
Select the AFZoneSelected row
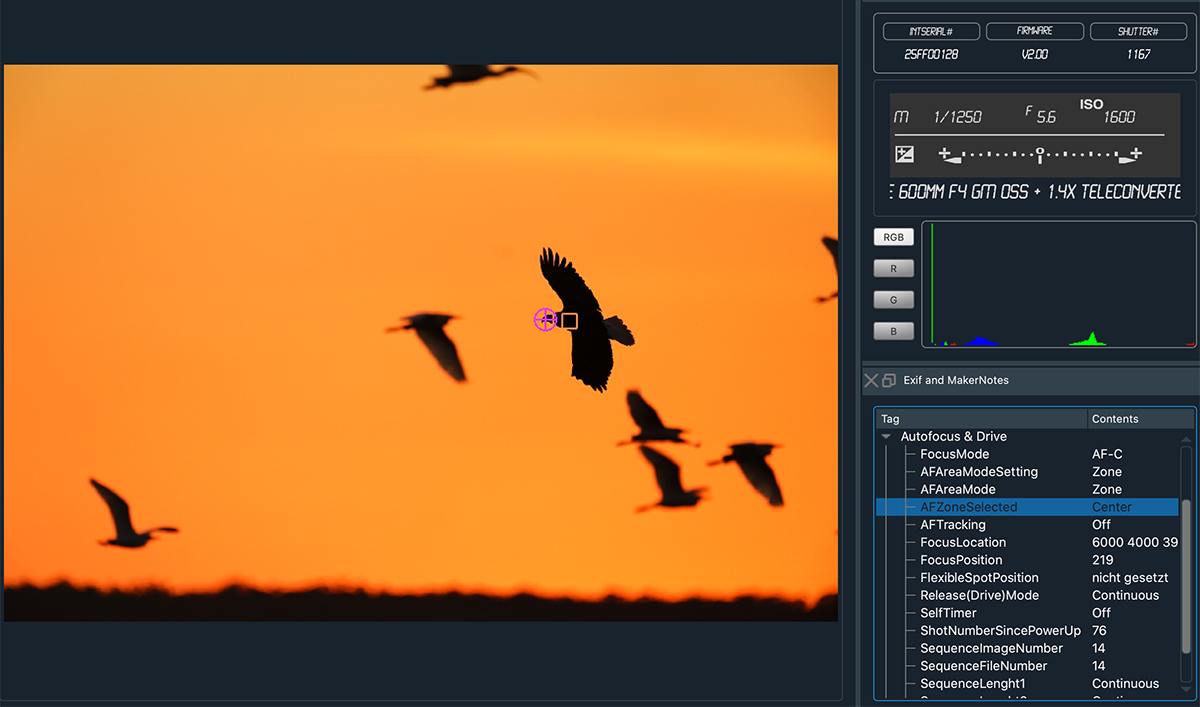[x=1027, y=507]
